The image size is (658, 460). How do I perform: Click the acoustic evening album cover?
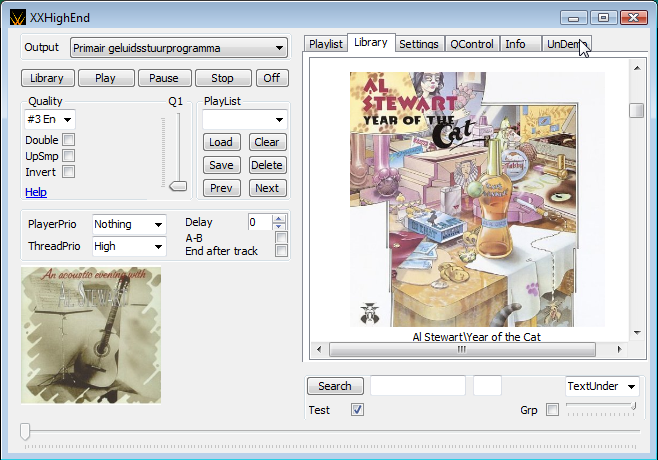pyautogui.click(x=91, y=335)
